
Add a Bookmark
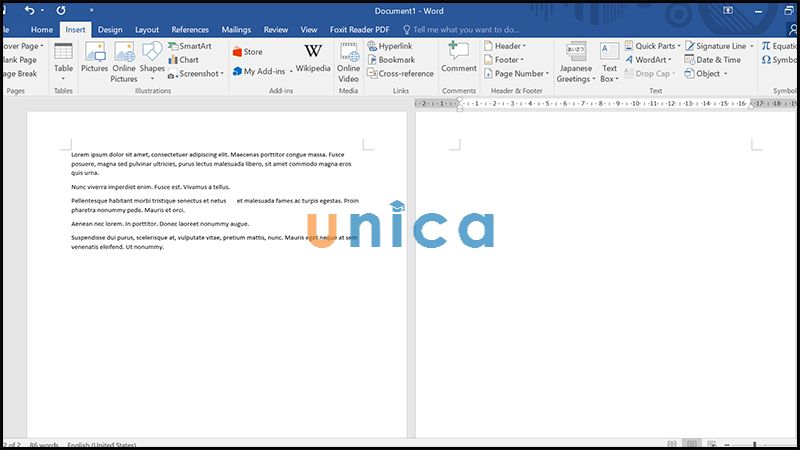click(391, 60)
